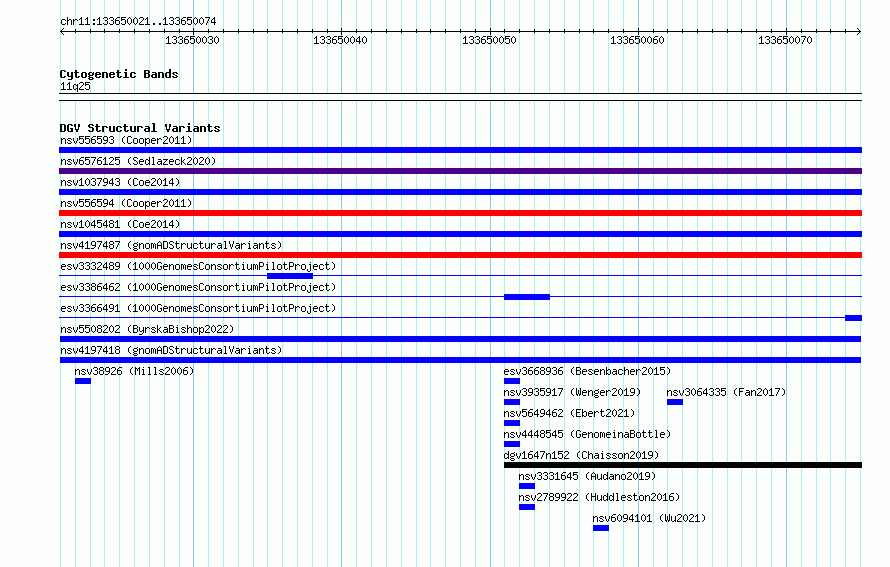This screenshot has height=567, width=890.
Task: Click small blue block under nsv3064335
Action: coord(674,402)
